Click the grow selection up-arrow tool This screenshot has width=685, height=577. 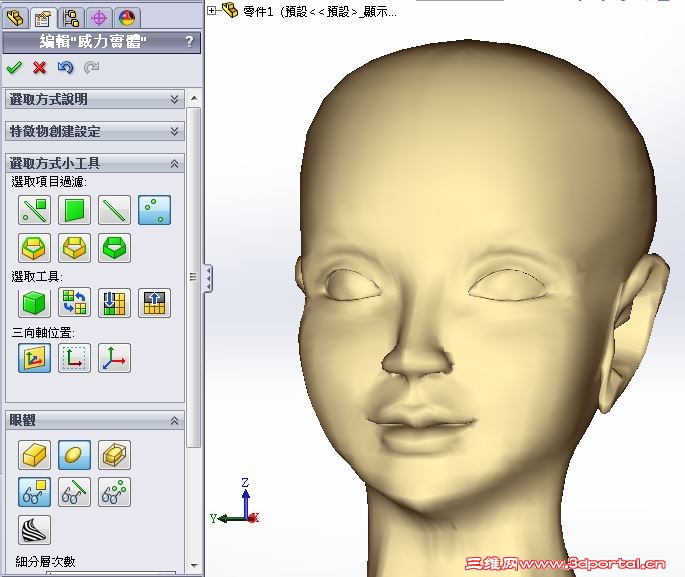(x=154, y=302)
